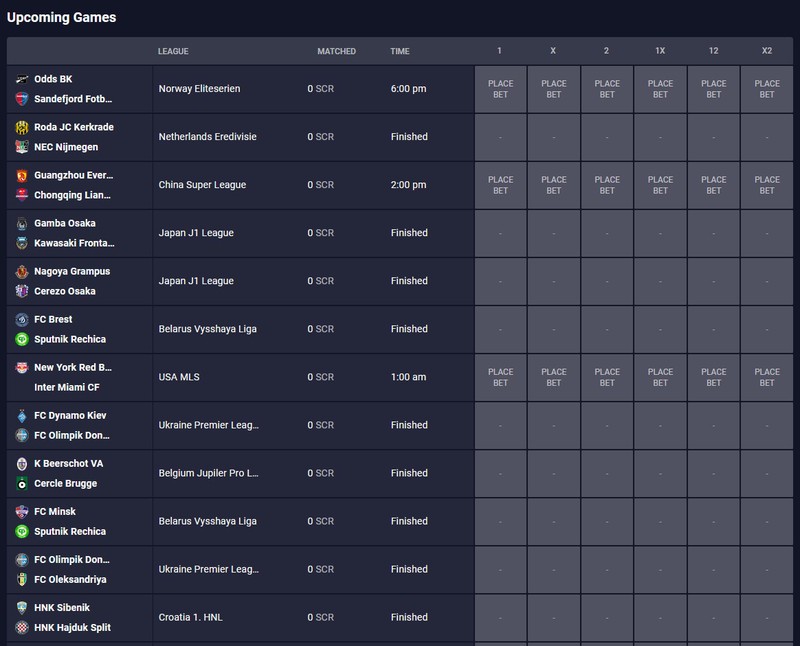Viewport: 800px width, 646px height.
Task: Place bet on 12 for Norway Eliteserien match
Action: tap(714, 89)
